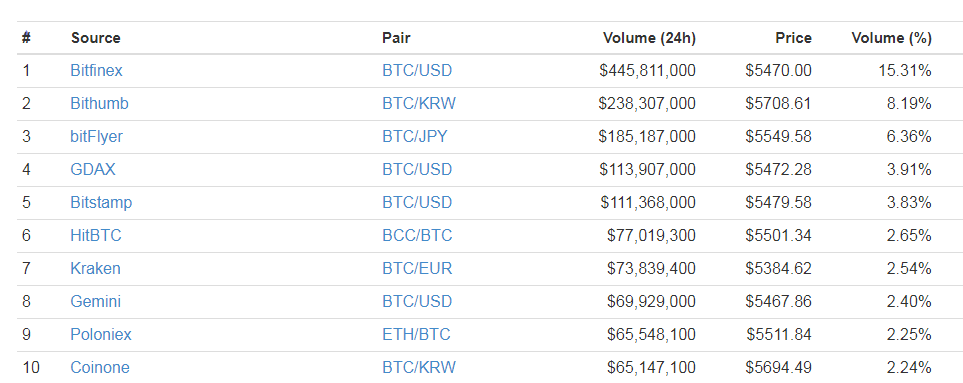Click the BTC/JPY pair link
Image resolution: width=963 pixels, height=383 pixels.
coord(415,136)
